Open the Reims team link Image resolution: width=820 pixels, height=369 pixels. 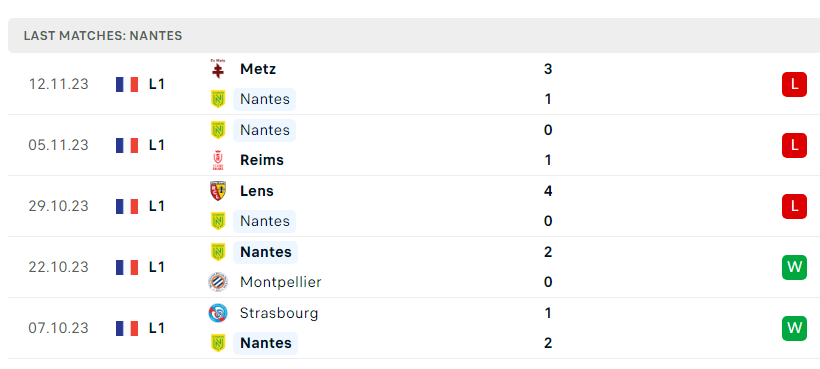coord(261,160)
